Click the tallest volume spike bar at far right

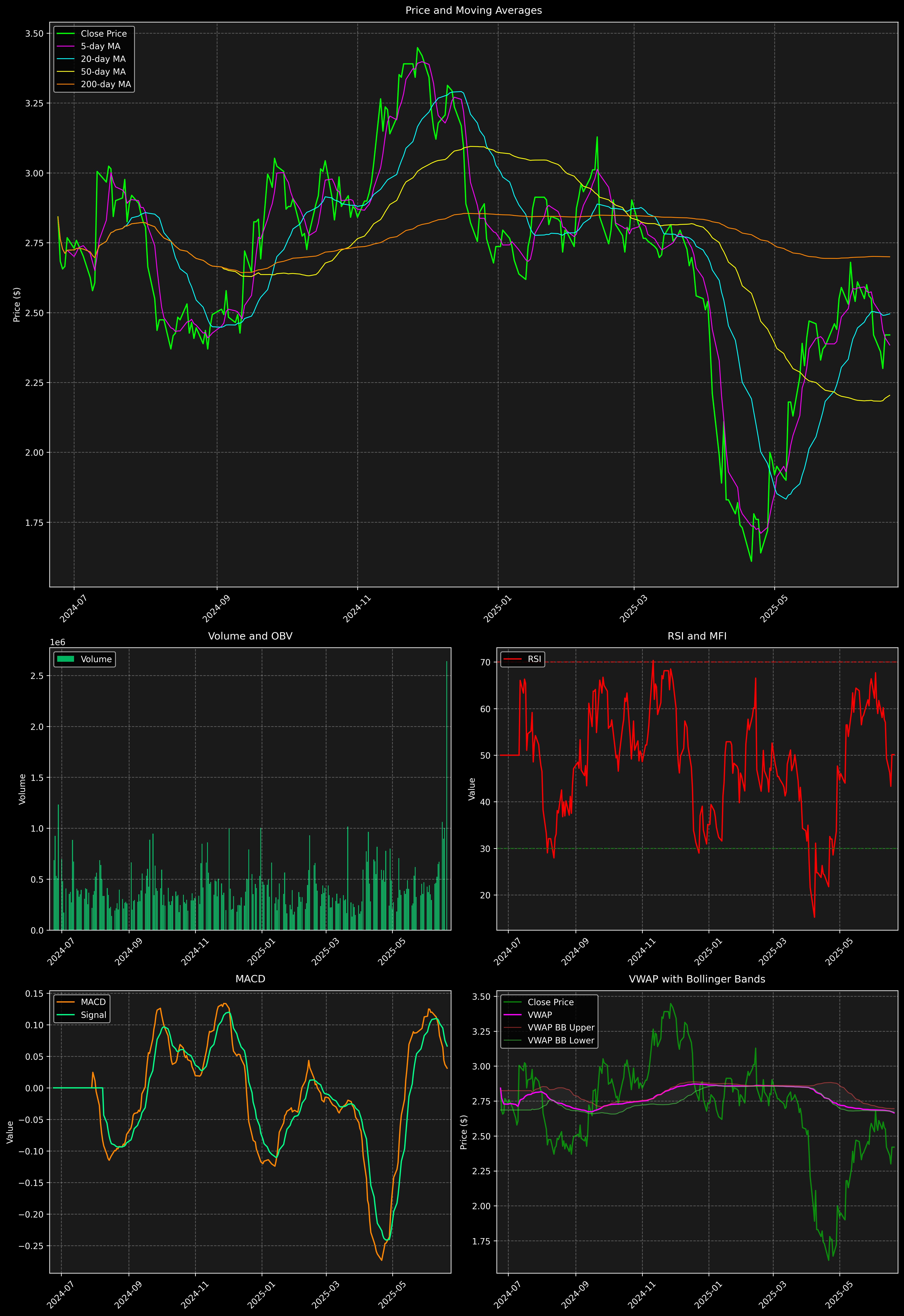click(x=446, y=796)
